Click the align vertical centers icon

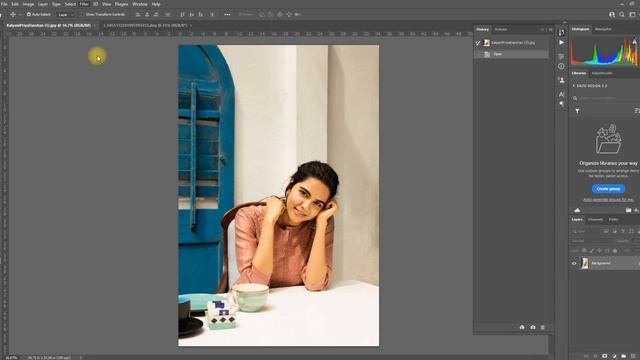tap(191, 14)
